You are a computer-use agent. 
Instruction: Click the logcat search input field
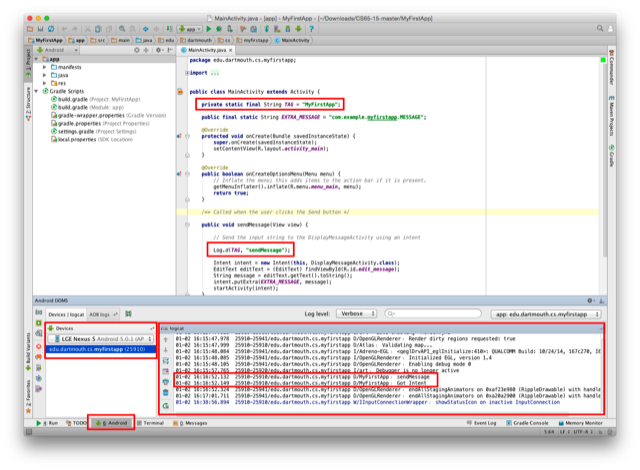[x=433, y=314]
